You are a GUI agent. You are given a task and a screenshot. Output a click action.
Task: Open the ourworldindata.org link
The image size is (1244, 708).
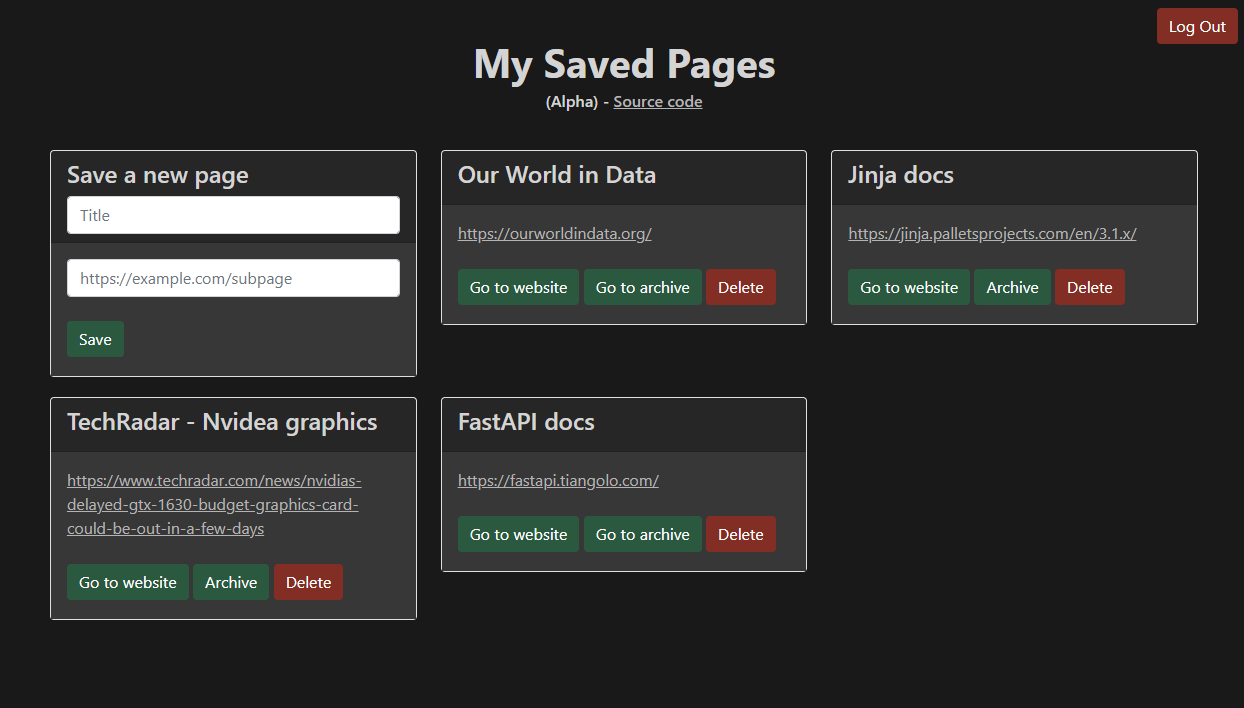point(555,234)
